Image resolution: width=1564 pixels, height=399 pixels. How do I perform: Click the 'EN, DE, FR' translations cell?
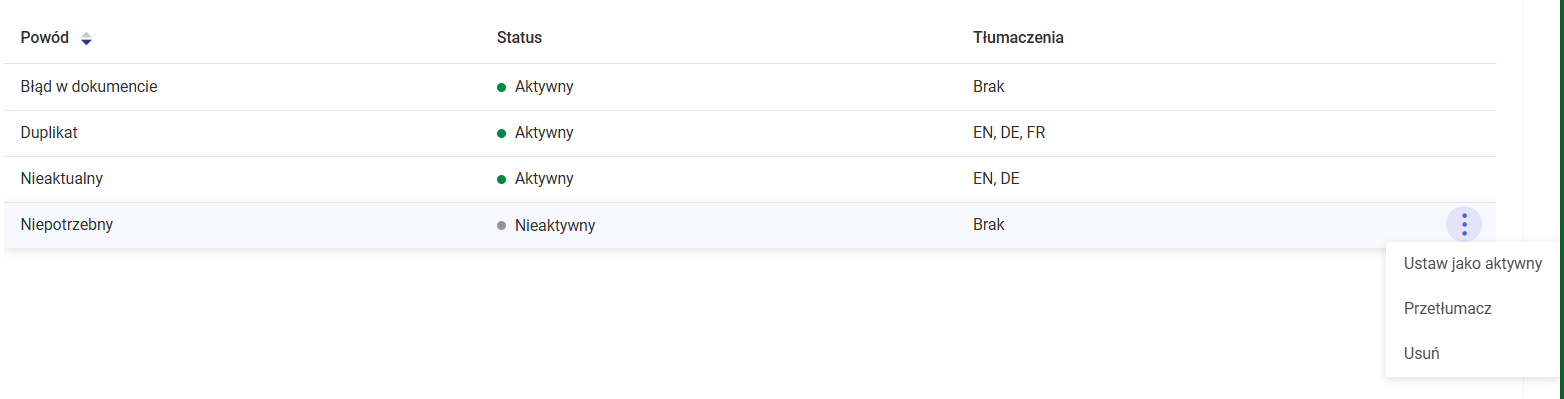pyautogui.click(x=1009, y=133)
